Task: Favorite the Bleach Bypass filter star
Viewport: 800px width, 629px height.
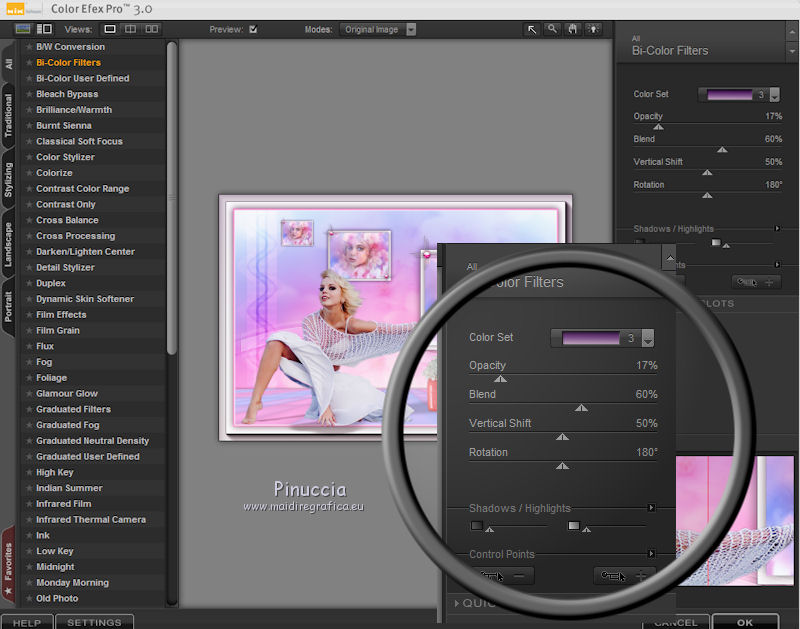Action: tap(28, 94)
